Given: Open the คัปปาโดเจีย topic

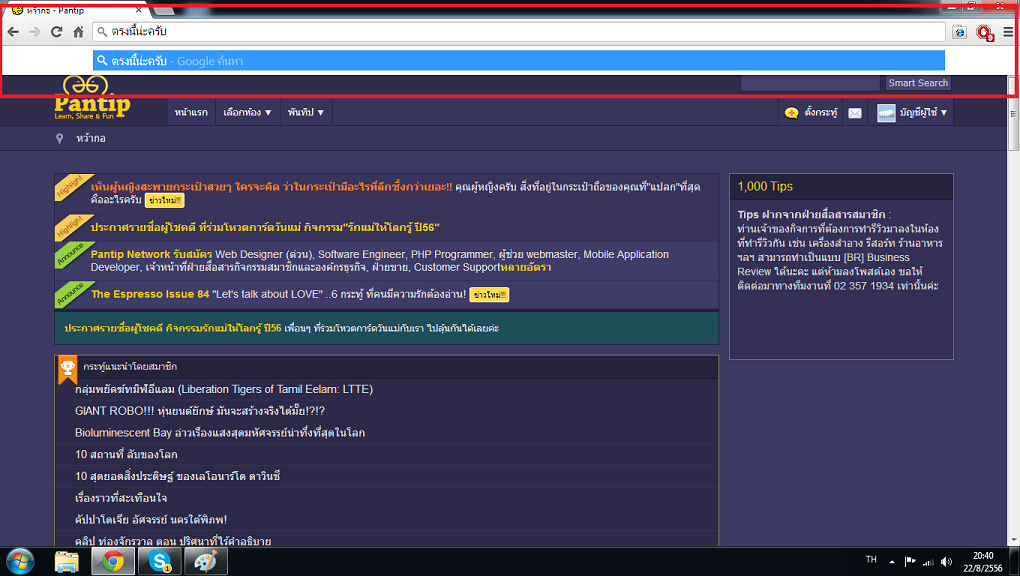Looking at the screenshot, I should (x=151, y=519).
